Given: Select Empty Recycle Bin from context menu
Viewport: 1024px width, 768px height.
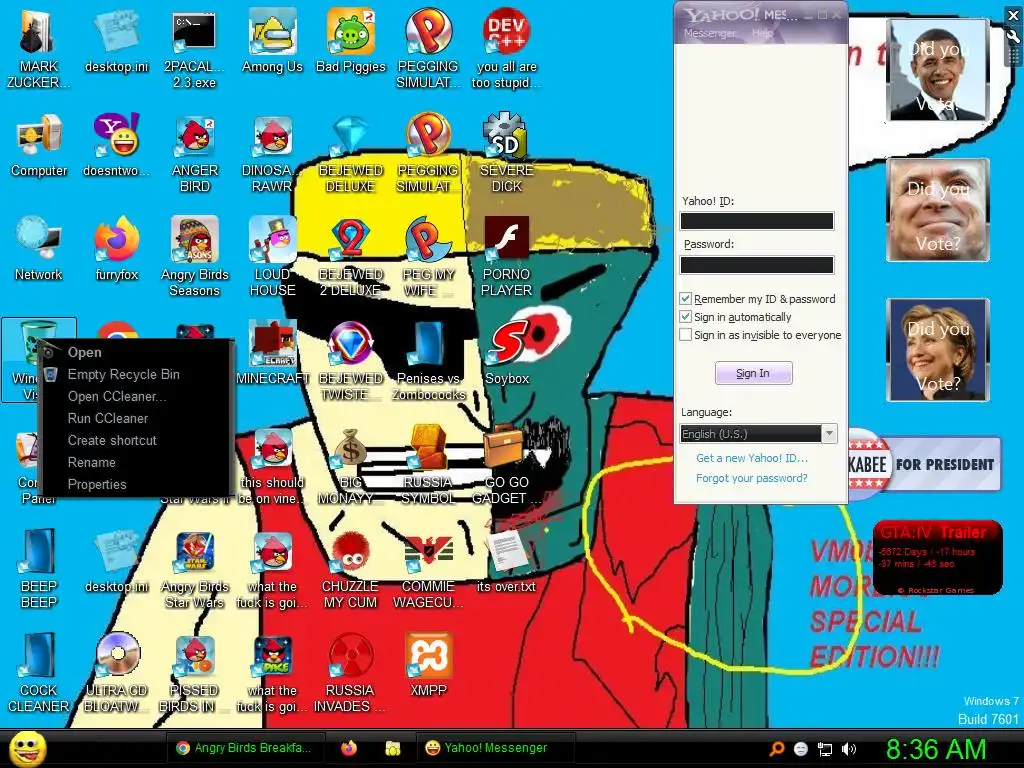Looking at the screenshot, I should pos(136,374).
